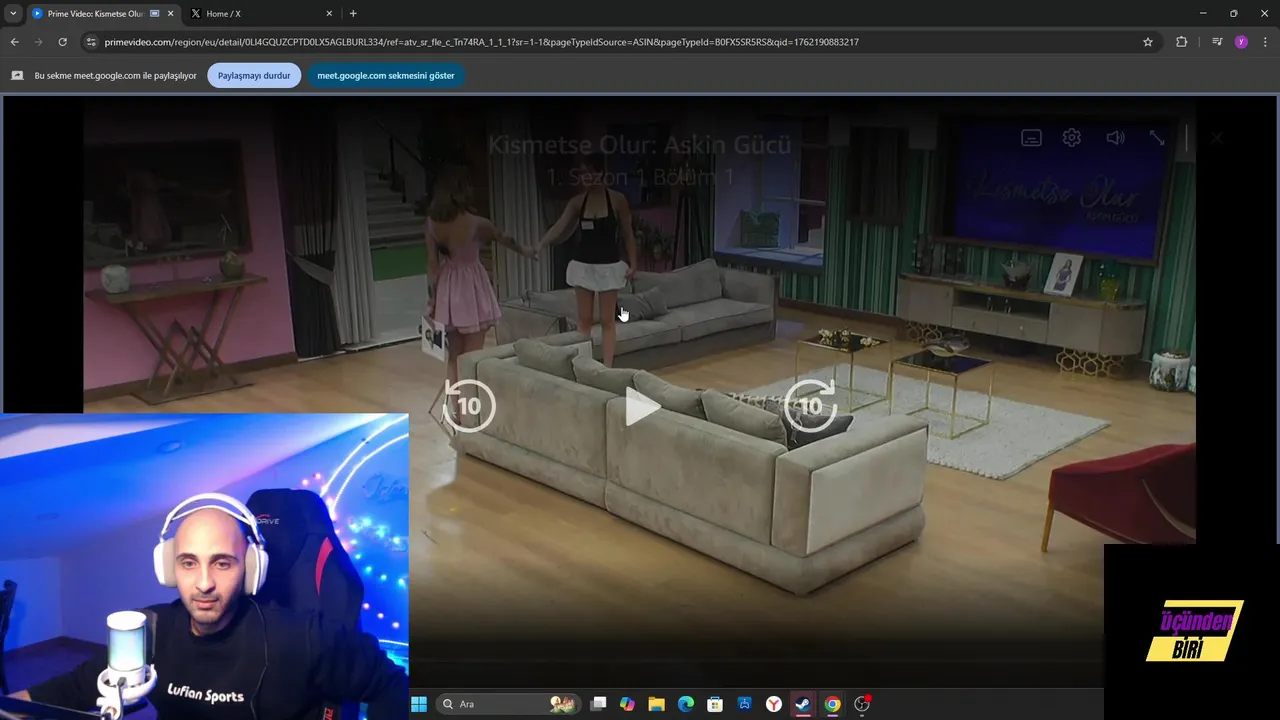Bookmark this page with the star
This screenshot has width=1280, height=720.
tap(1148, 42)
